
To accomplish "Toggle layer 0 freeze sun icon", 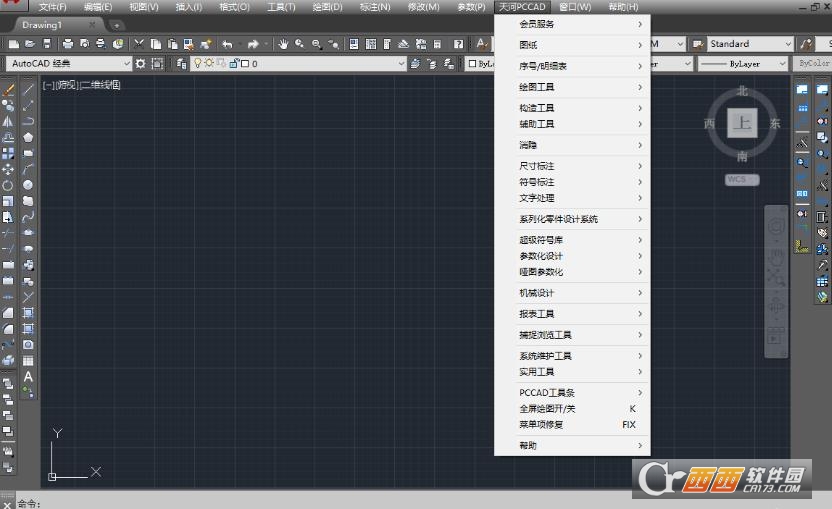I will pos(209,63).
